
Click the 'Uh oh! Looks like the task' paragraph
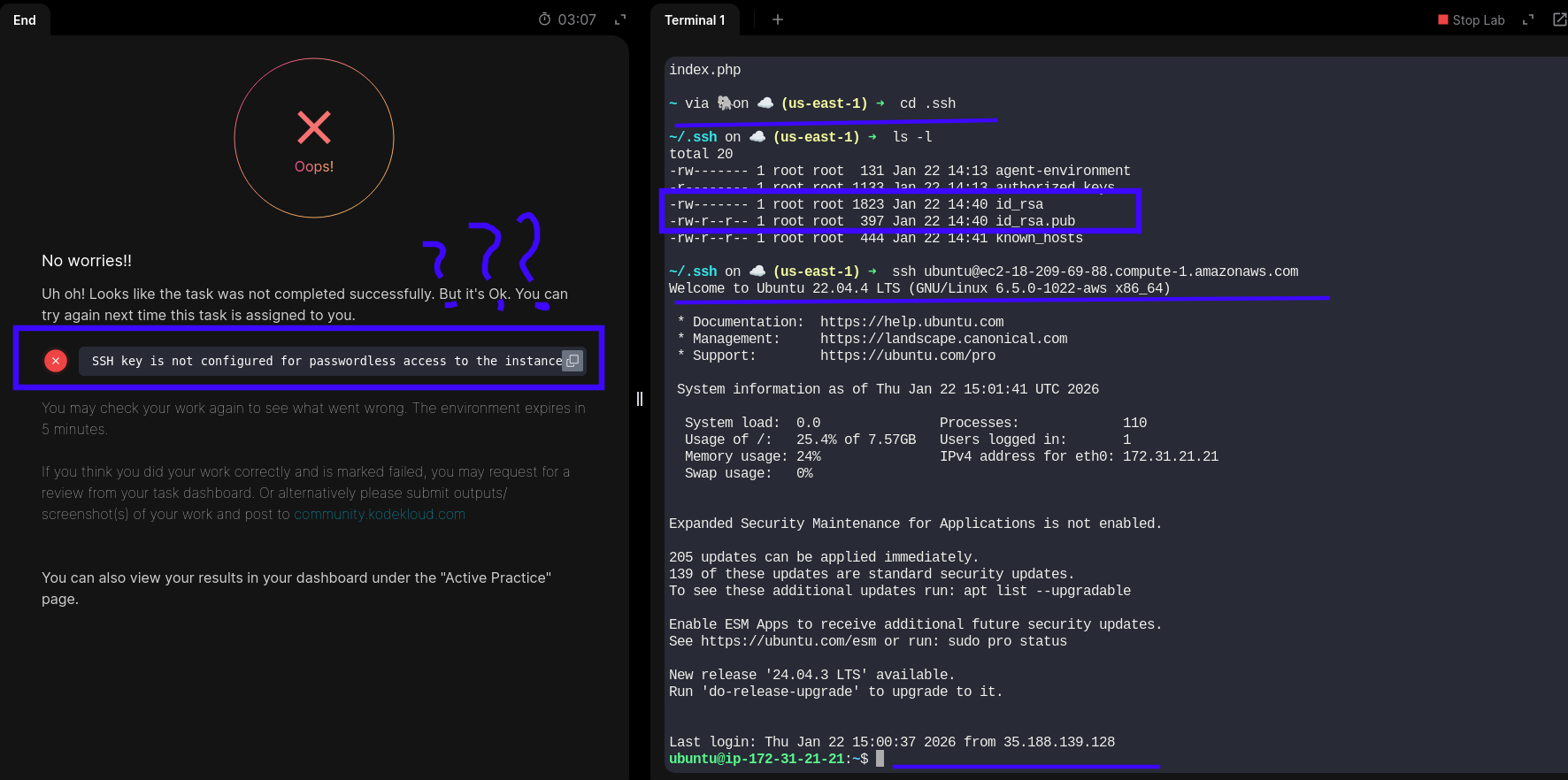pos(304,304)
